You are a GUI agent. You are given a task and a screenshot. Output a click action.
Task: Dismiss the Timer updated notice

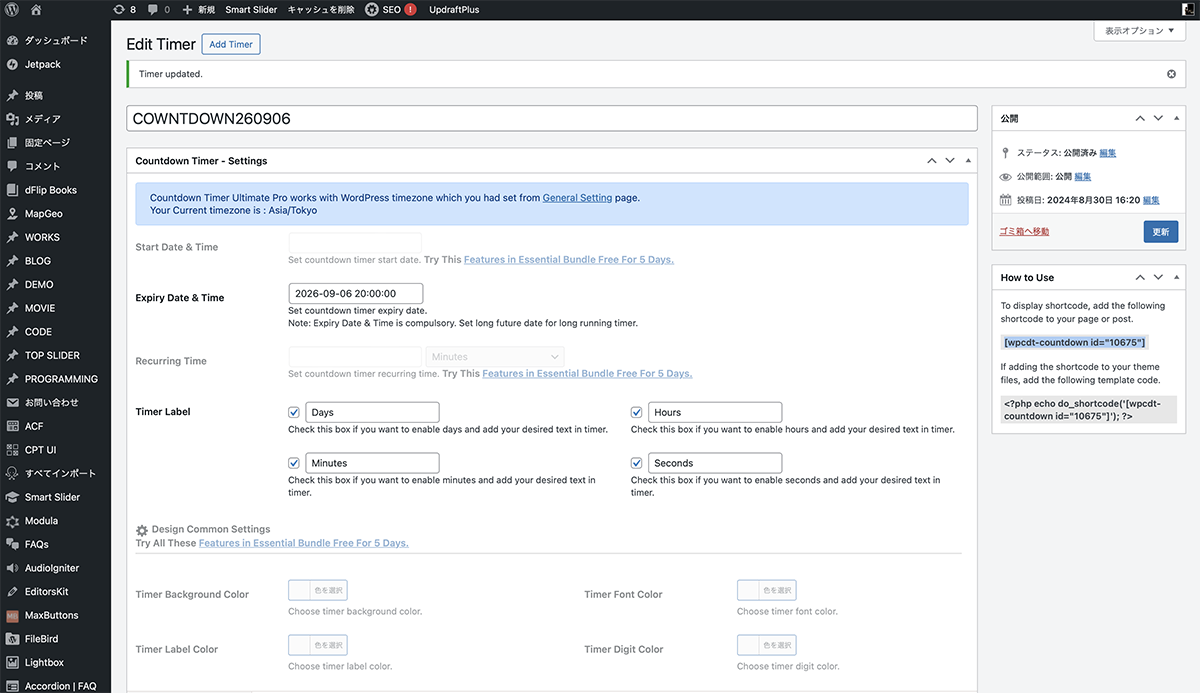coord(1171,74)
